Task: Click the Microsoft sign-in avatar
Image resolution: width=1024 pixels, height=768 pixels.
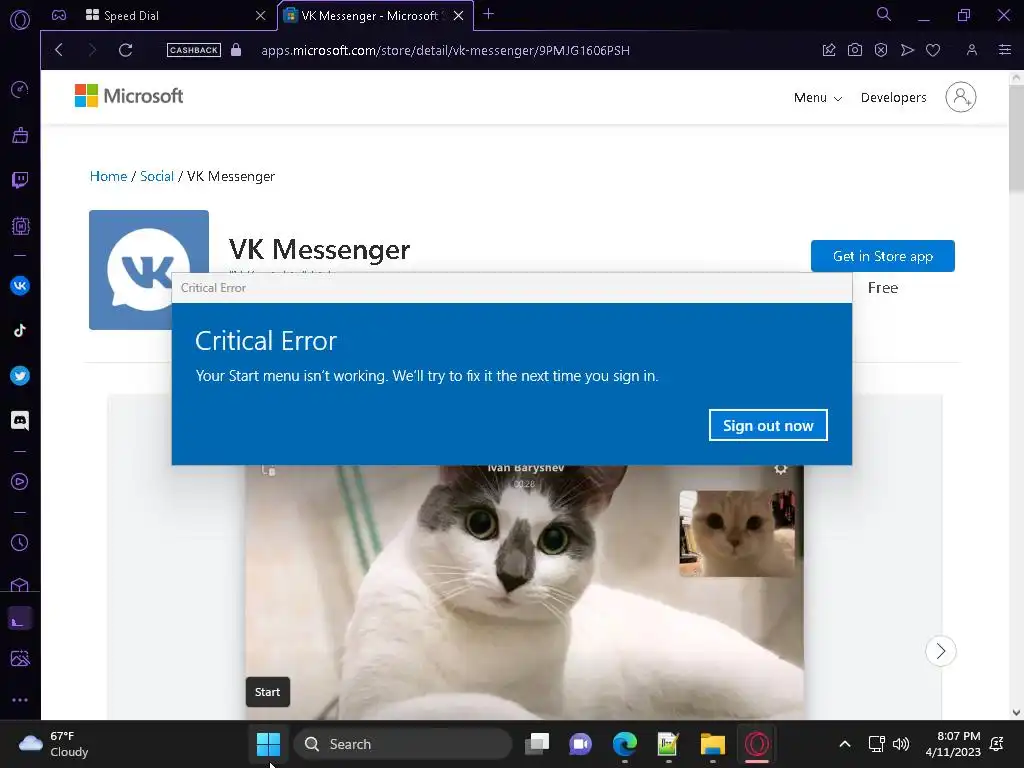Action: click(x=961, y=97)
